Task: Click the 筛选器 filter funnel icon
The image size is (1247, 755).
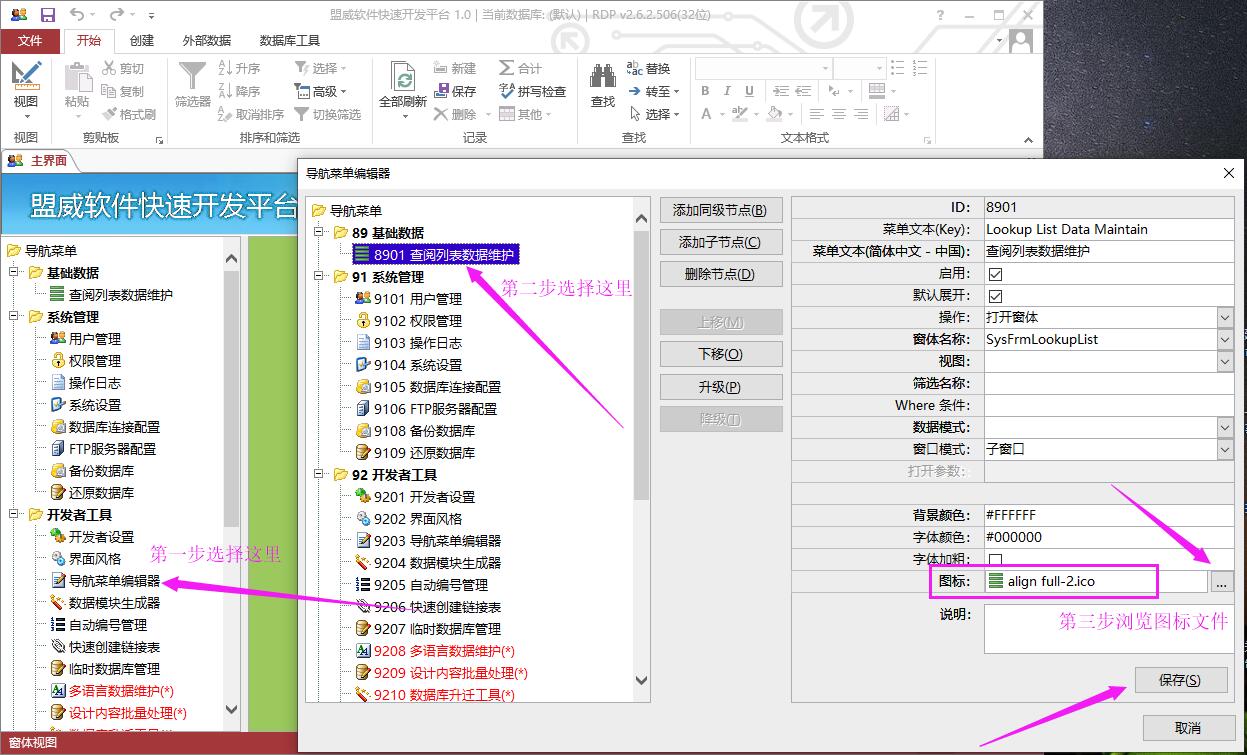Action: tap(192, 76)
